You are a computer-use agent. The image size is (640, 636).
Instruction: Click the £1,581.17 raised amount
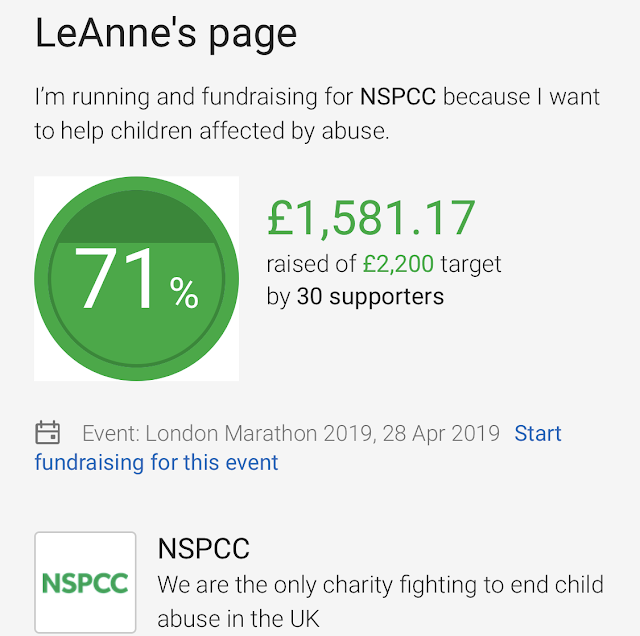pos(371,218)
